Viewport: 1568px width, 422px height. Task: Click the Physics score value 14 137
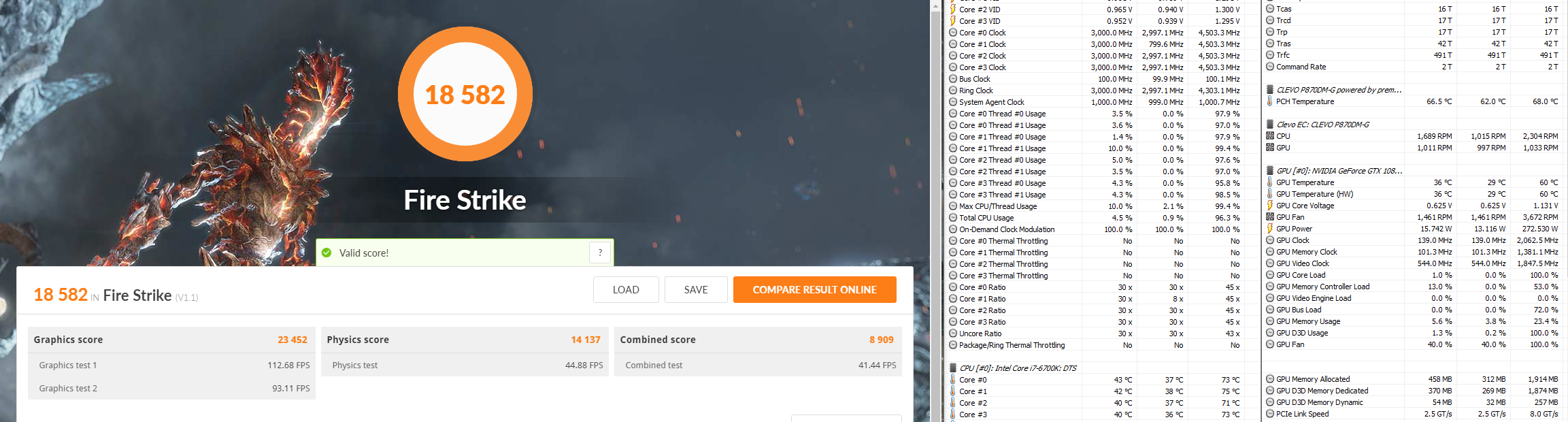point(586,340)
